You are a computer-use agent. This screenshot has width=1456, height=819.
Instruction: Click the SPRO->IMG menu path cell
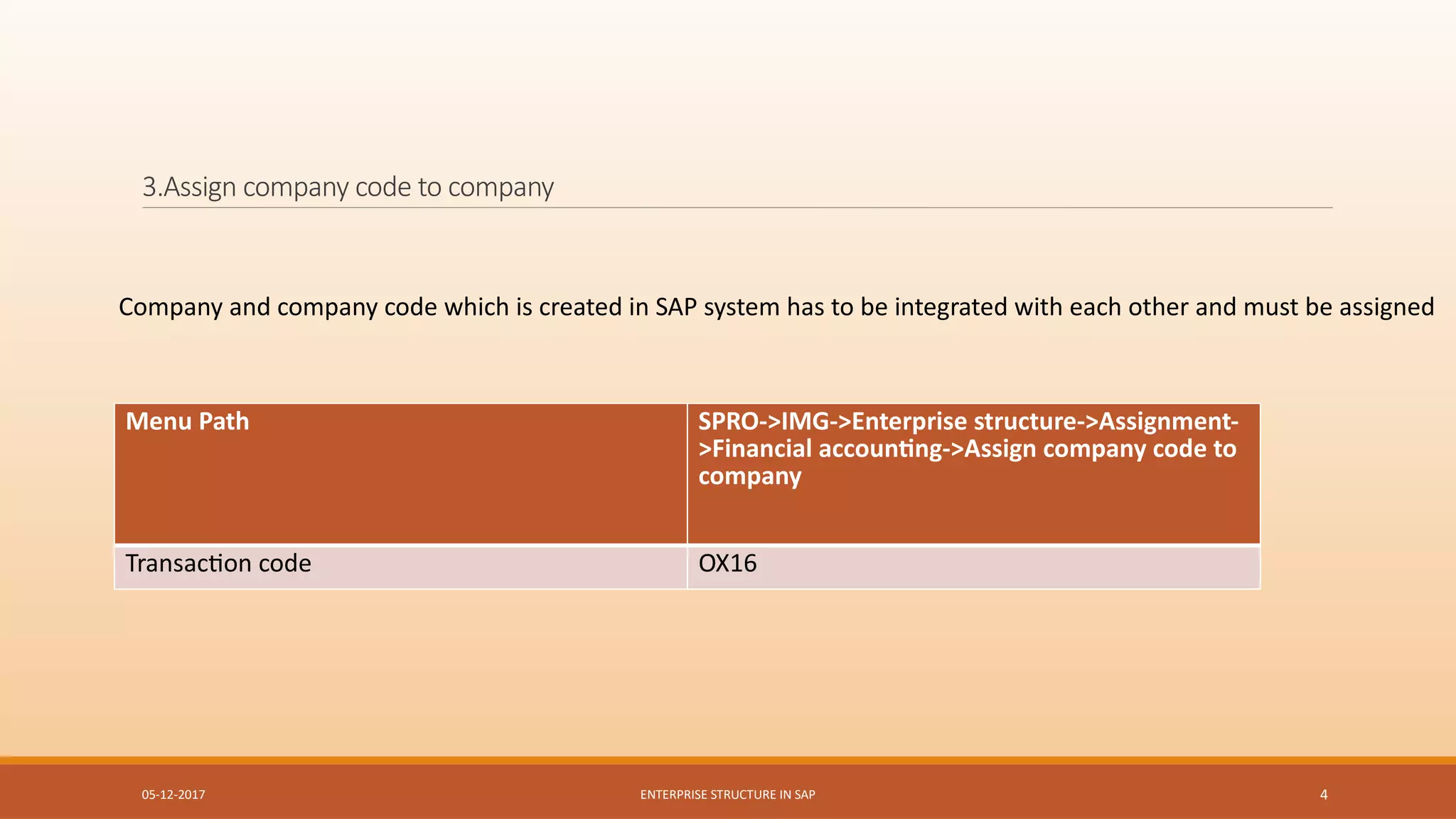click(x=973, y=473)
